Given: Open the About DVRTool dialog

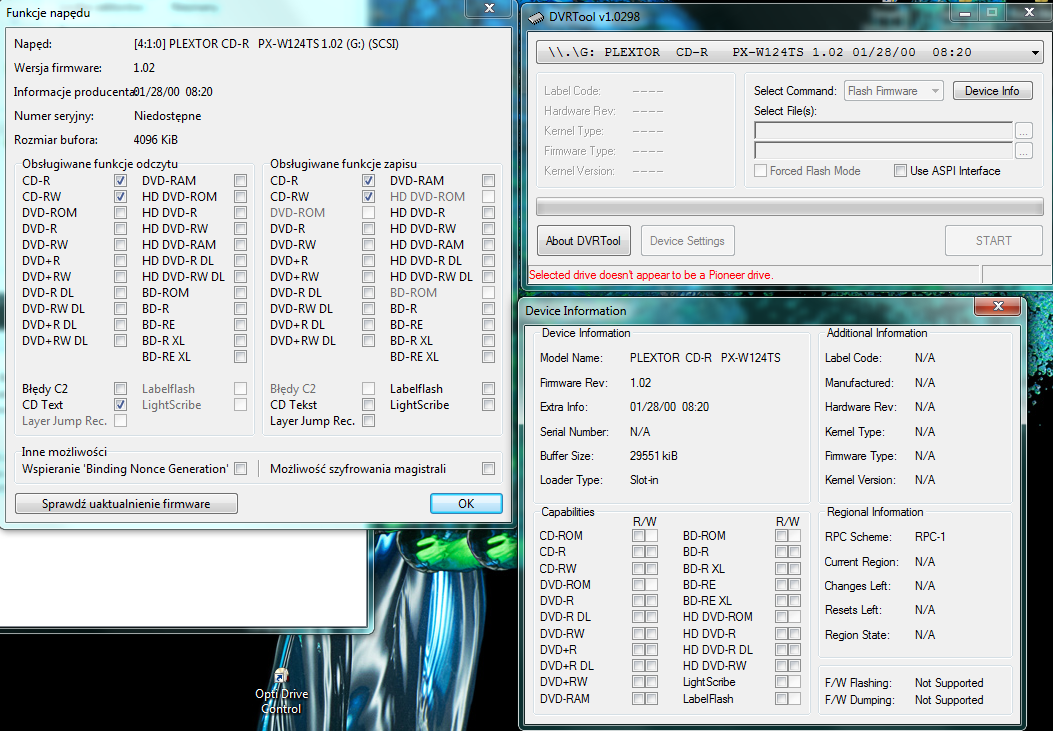Looking at the screenshot, I should (583, 240).
